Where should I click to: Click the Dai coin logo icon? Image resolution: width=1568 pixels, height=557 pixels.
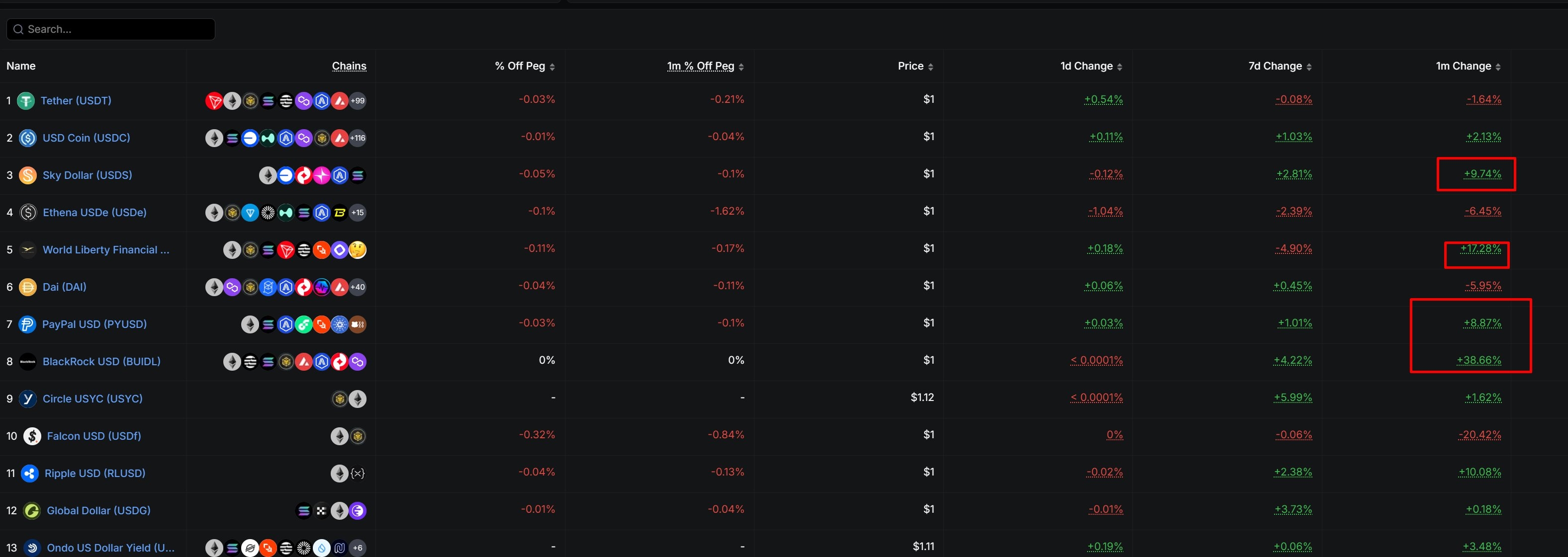pos(27,287)
